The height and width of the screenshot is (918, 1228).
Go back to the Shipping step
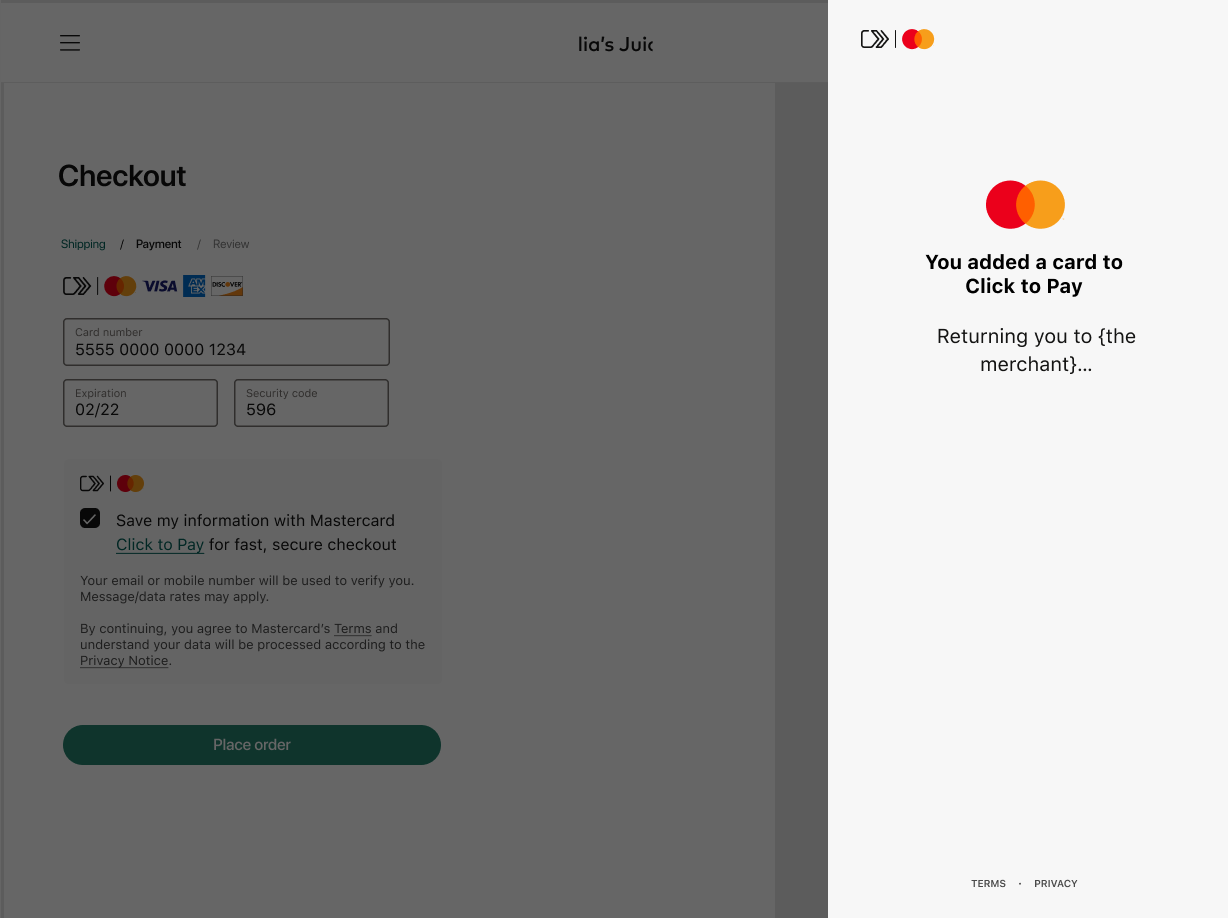[x=83, y=244]
